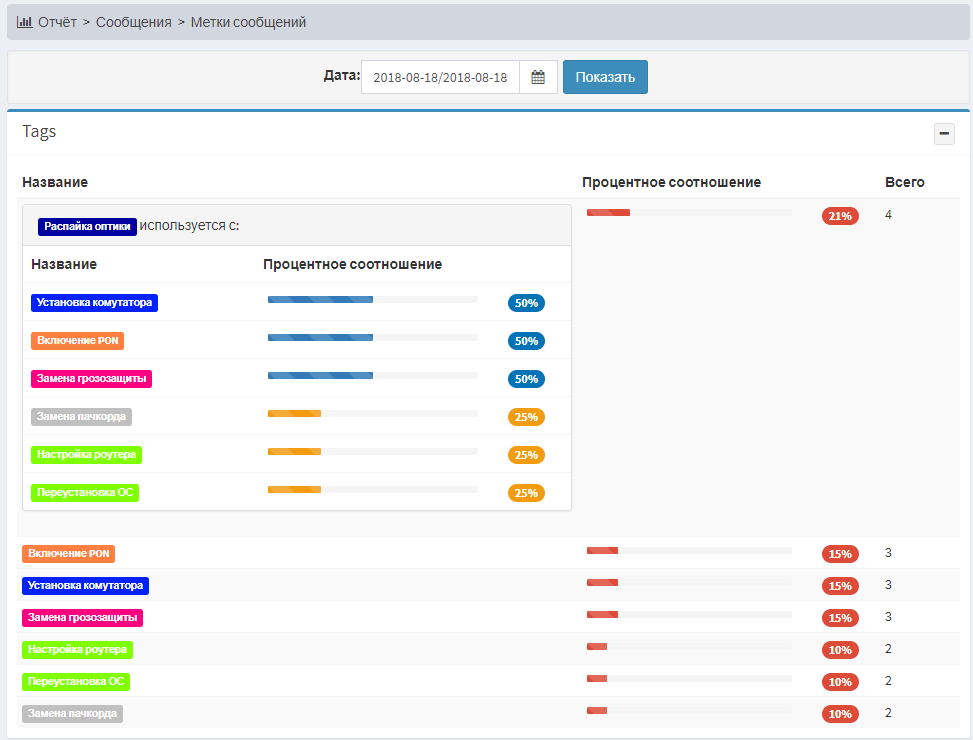
Task: Collapse the Tags panel with minus button
Action: point(944,133)
